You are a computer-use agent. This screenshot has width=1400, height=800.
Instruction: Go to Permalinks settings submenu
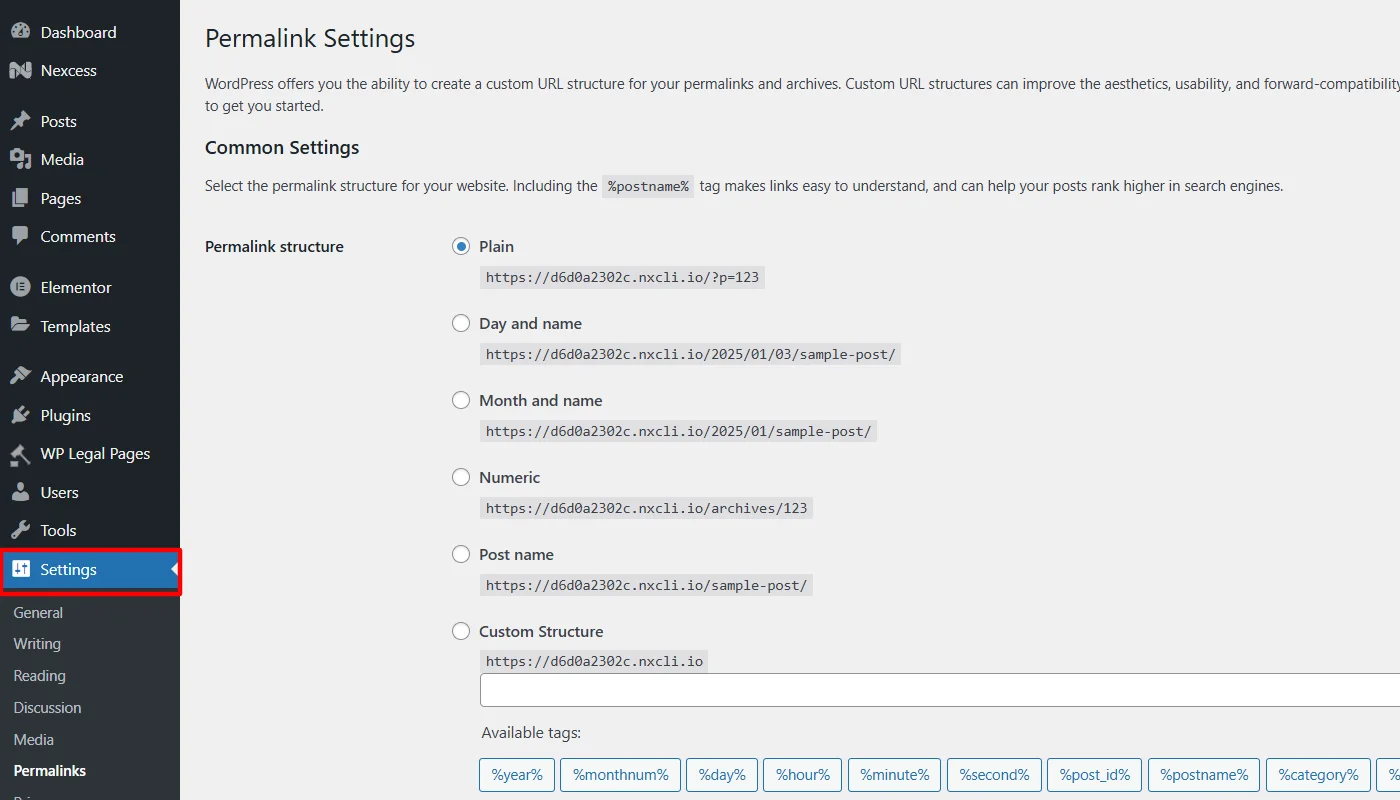pyautogui.click(x=50, y=771)
